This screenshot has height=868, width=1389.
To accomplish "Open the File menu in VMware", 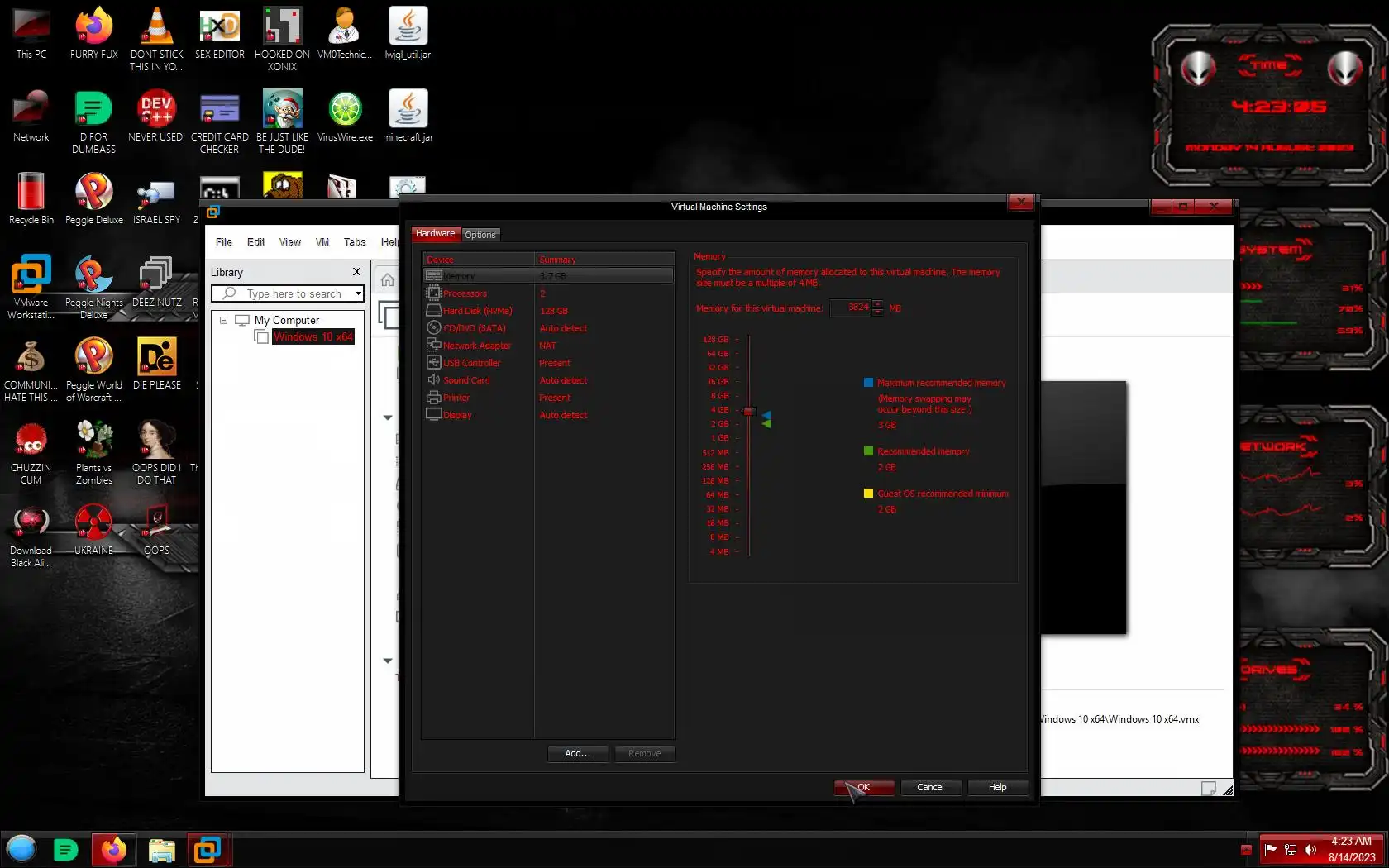I will click(224, 242).
